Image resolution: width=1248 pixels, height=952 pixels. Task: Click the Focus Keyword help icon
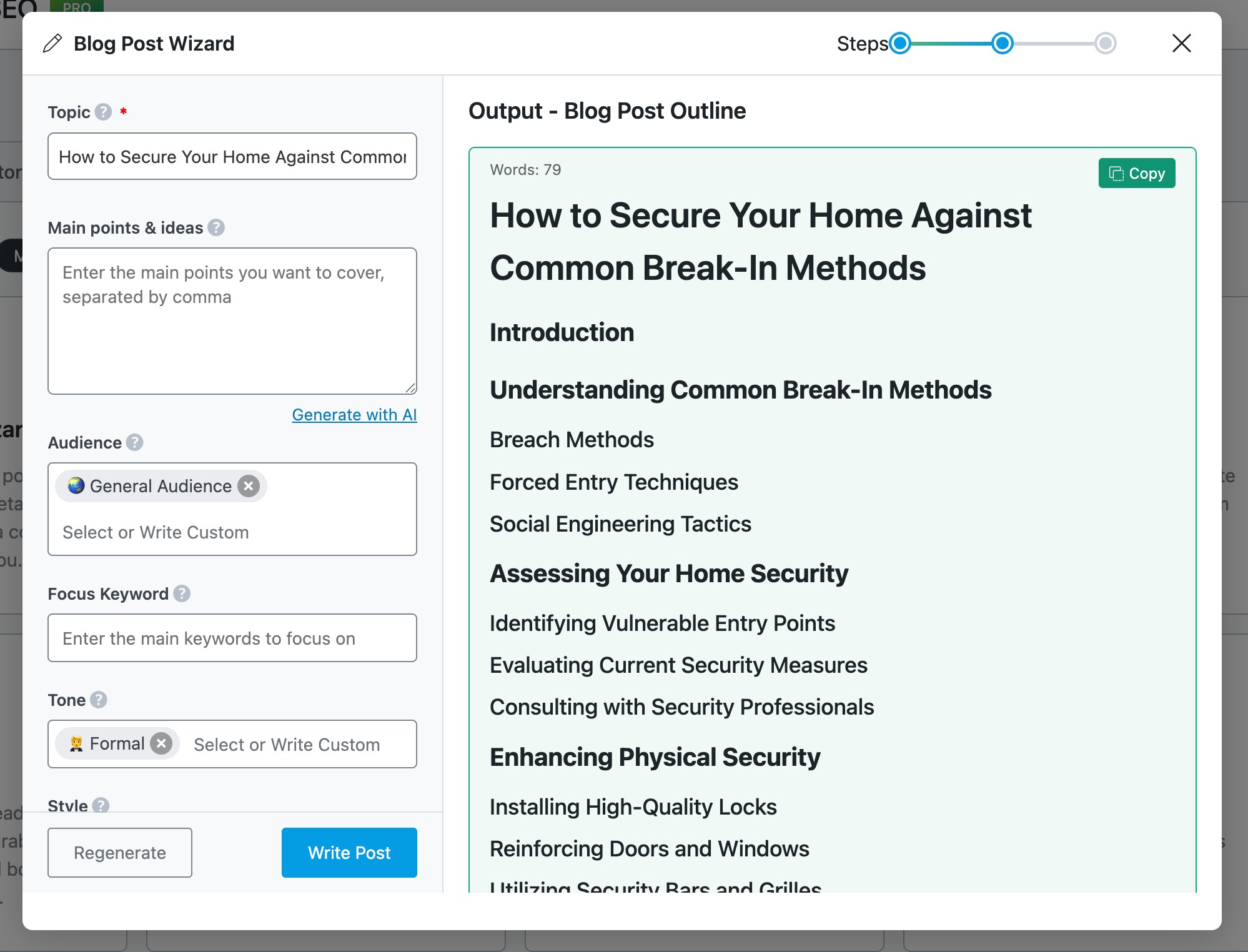tap(182, 593)
